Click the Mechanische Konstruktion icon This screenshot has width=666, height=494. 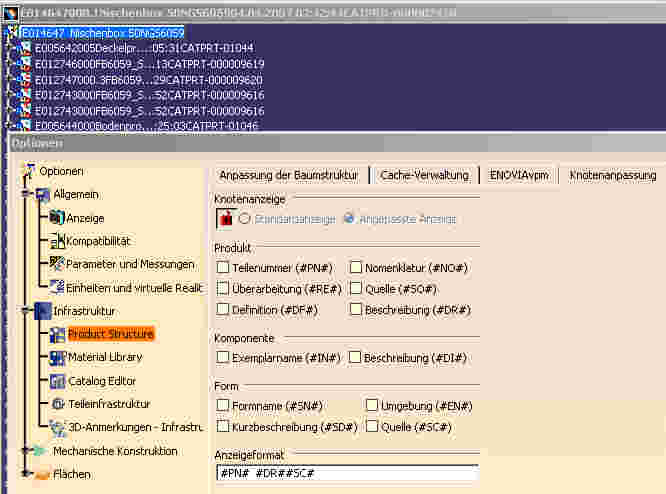[x=41, y=451]
